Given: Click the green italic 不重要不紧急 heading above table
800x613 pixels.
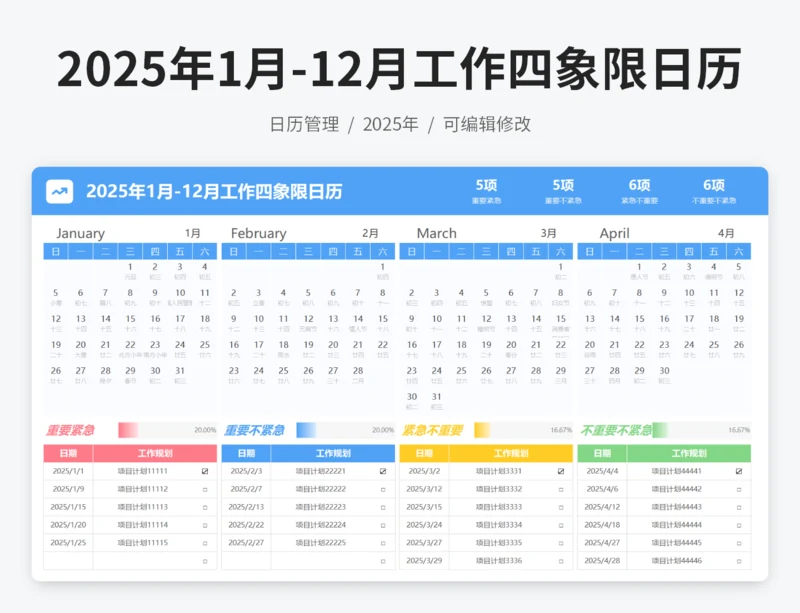Looking at the screenshot, I should [x=616, y=430].
